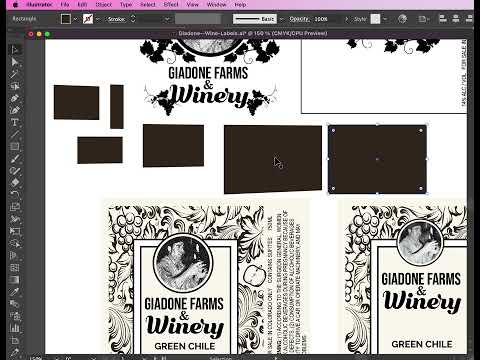480x360 pixels.
Task: Click the Opacity label link
Action: [299, 19]
